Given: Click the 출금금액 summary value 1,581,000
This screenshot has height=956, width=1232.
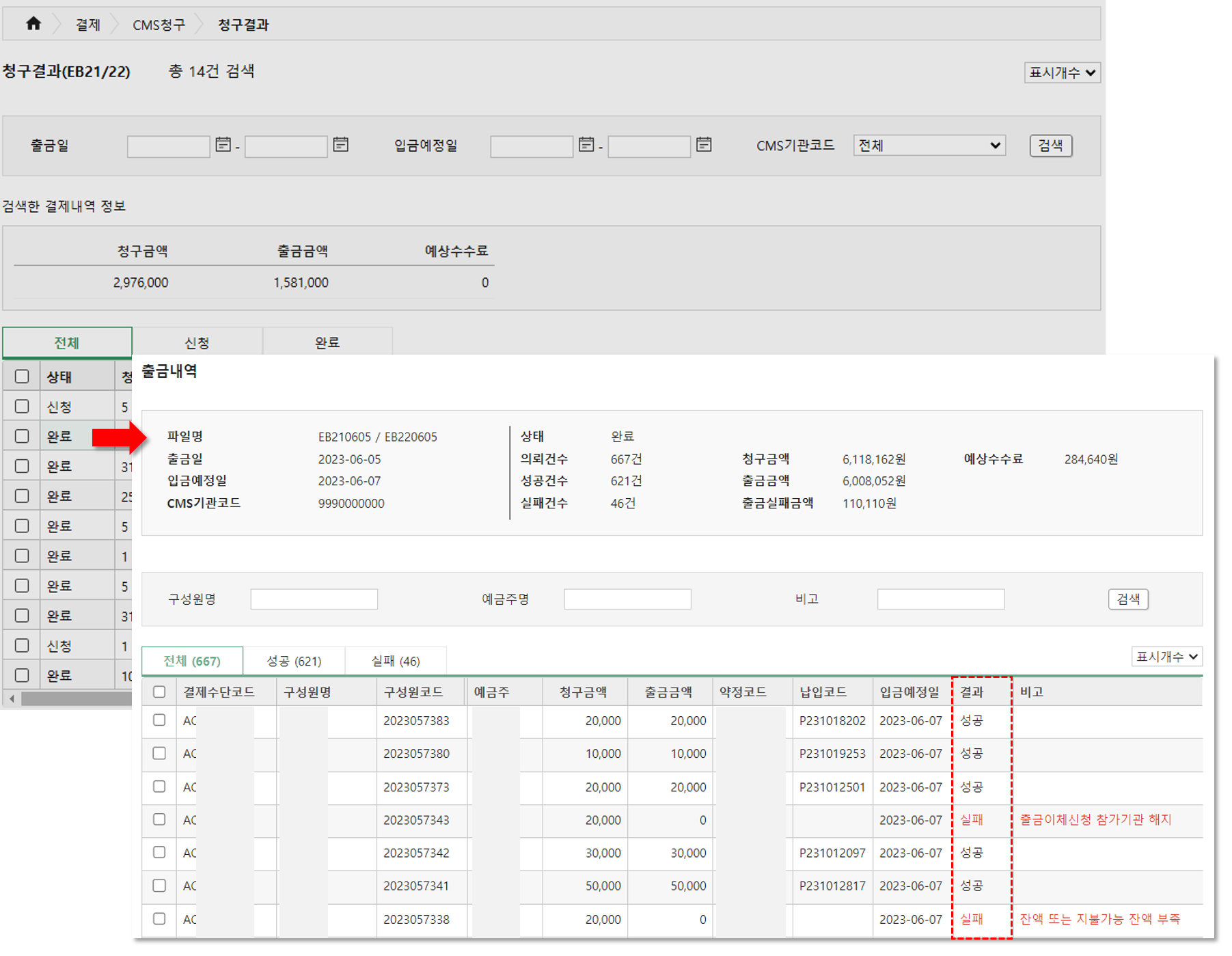Looking at the screenshot, I should [x=301, y=282].
